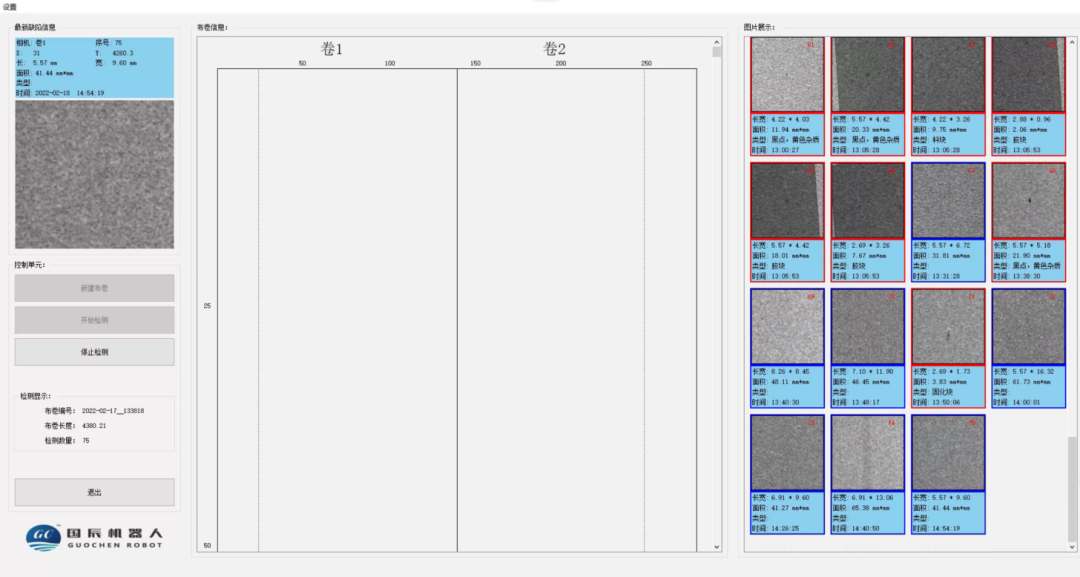1080x577 pixels.
Task: Click the 停止检测 button
Action: pos(94,352)
